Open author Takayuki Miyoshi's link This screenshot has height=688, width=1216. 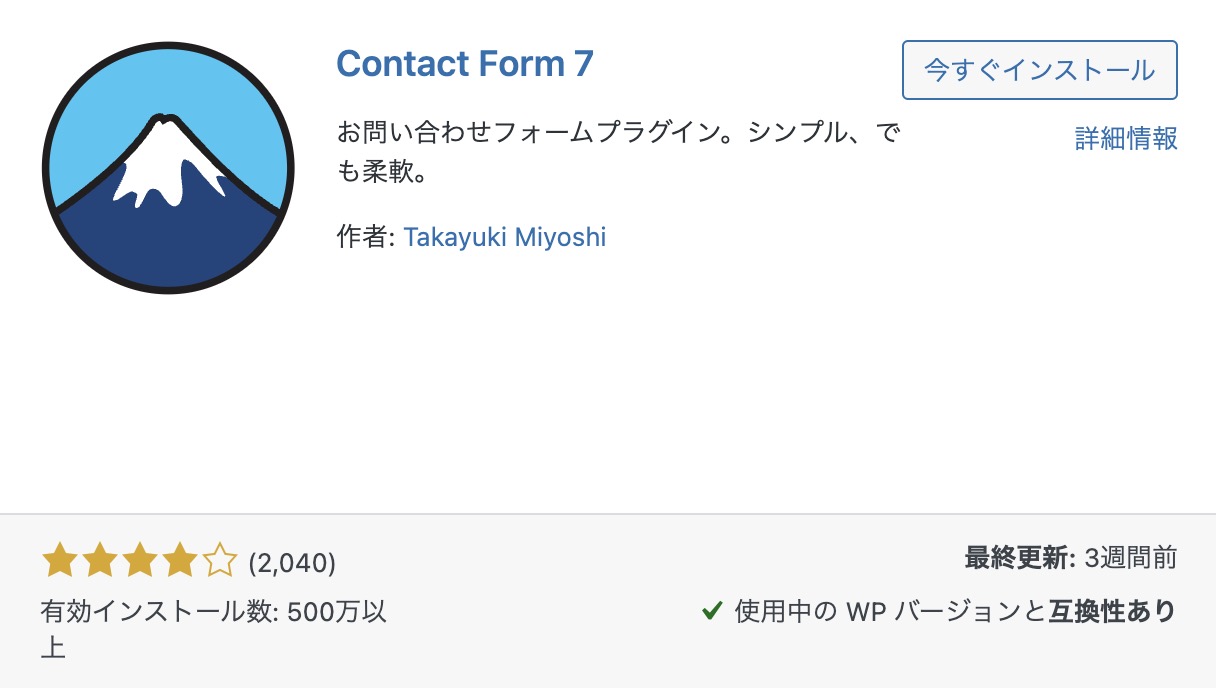[505, 238]
